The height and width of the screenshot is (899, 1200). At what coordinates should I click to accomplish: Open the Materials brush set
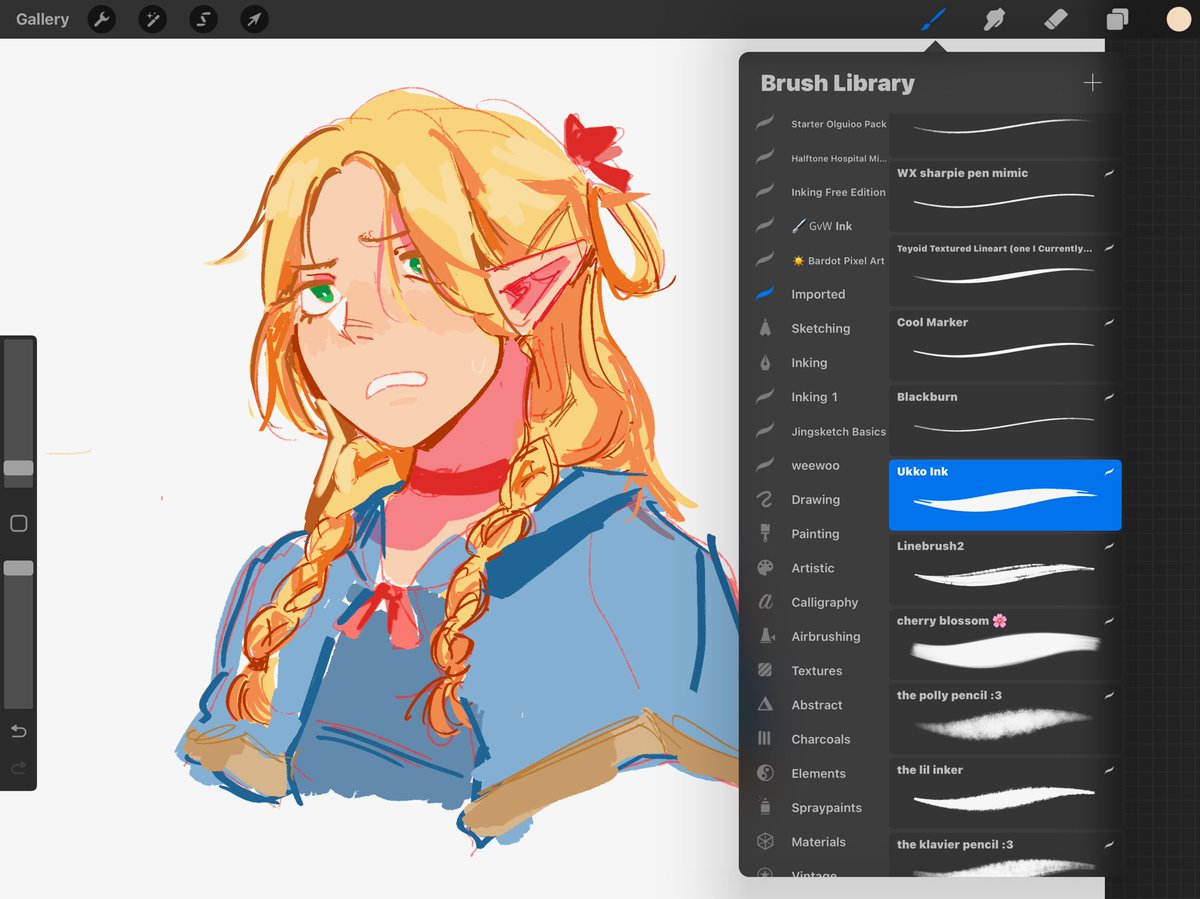pos(820,842)
